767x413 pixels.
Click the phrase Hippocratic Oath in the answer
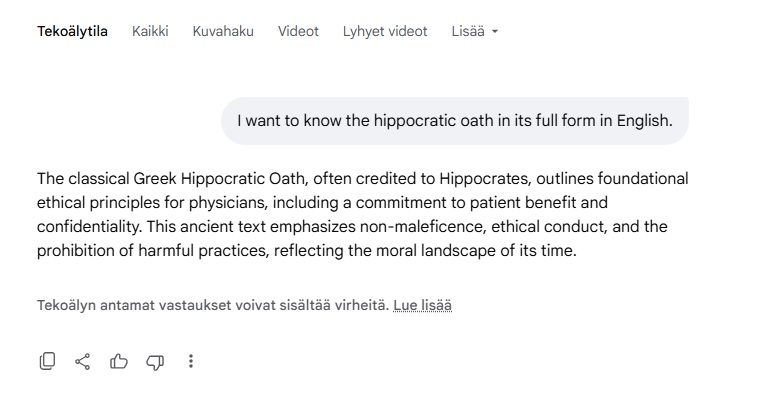pyautogui.click(x=244, y=179)
